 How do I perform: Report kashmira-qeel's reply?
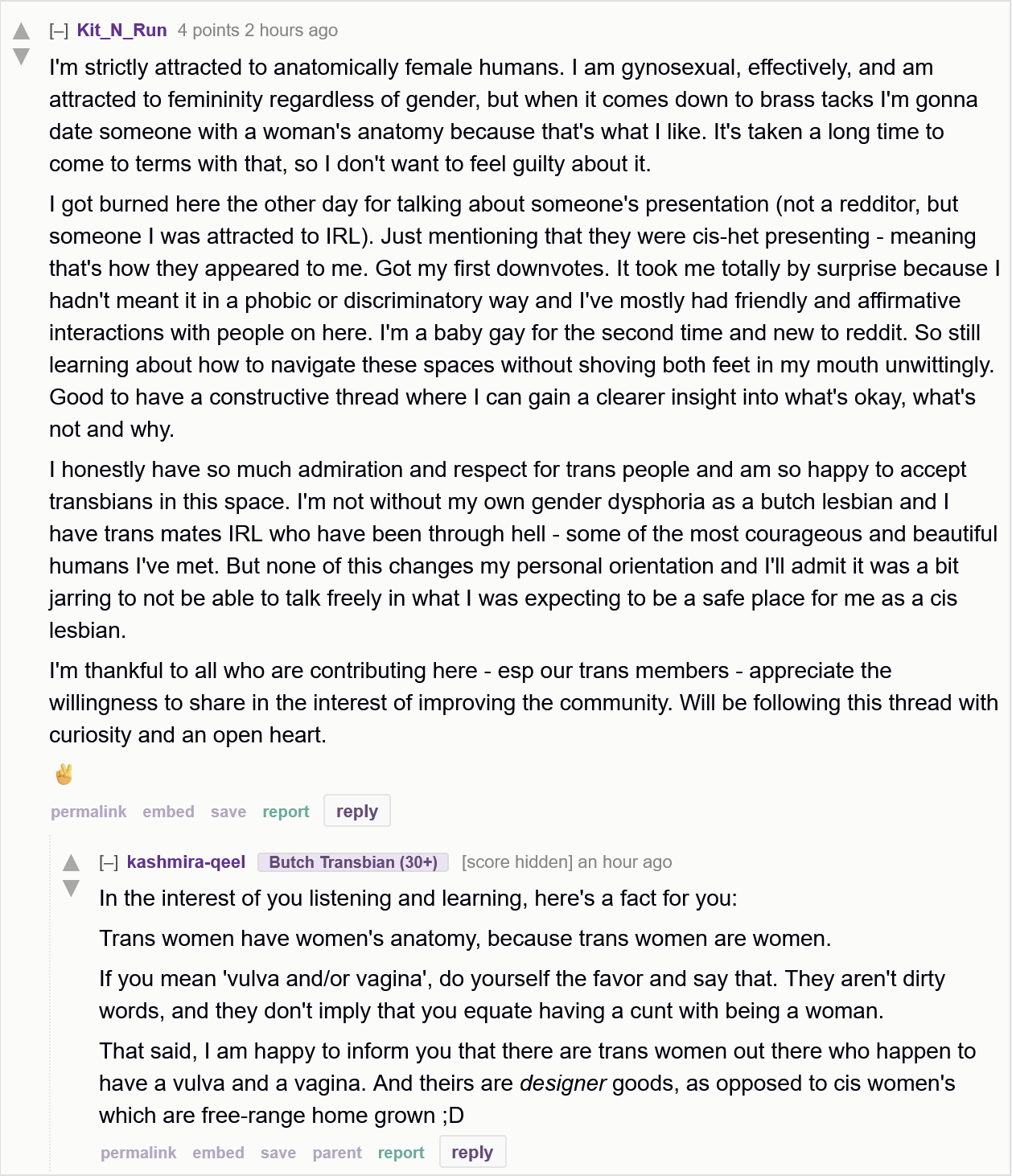pyautogui.click(x=401, y=1153)
